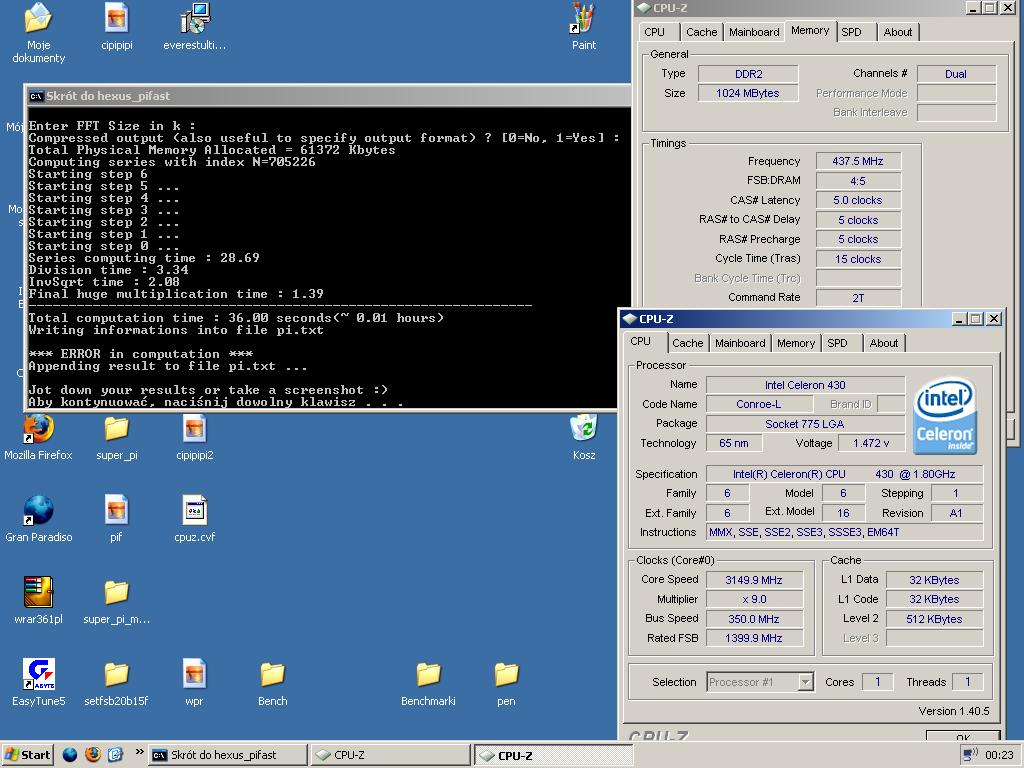Open the cipipipi2 desktop file
Image resolution: width=1024 pixels, height=768 pixels.
click(195, 428)
